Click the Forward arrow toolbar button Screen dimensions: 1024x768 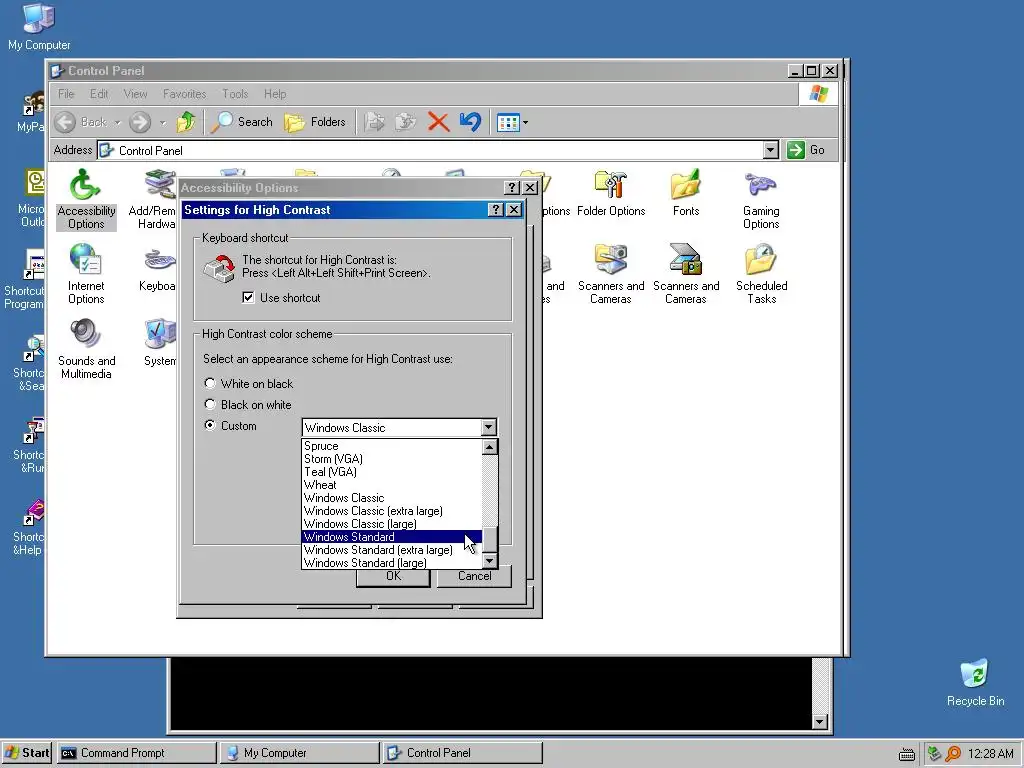[x=140, y=122]
